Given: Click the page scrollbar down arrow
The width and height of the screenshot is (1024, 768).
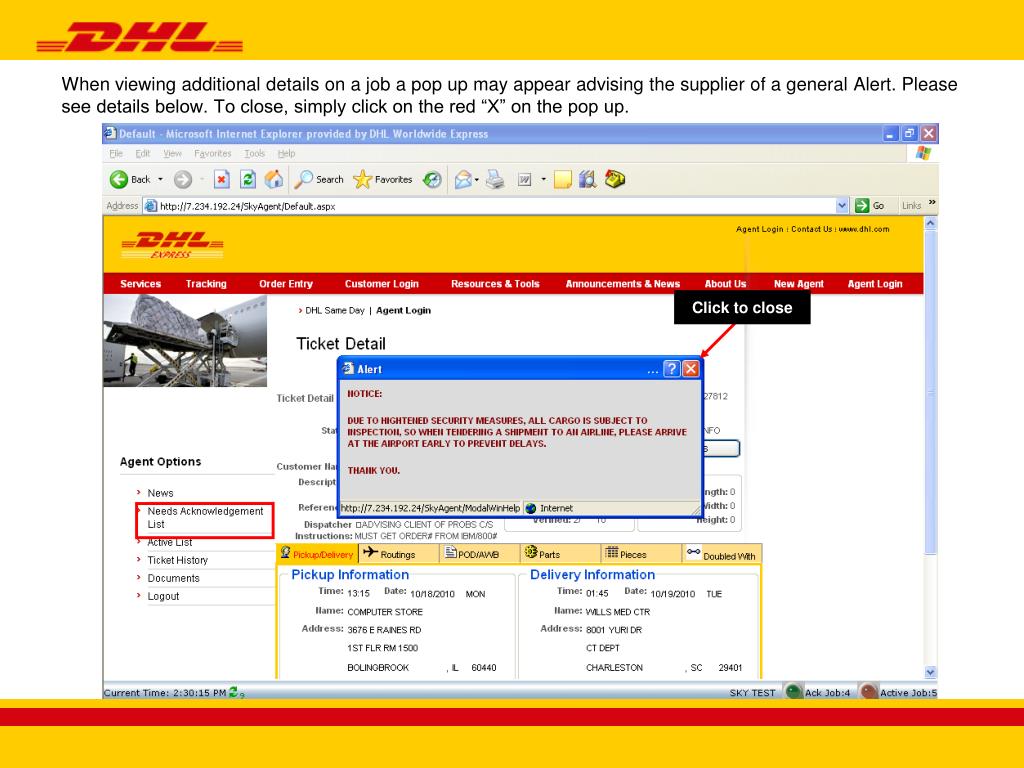Looking at the screenshot, I should click(931, 672).
